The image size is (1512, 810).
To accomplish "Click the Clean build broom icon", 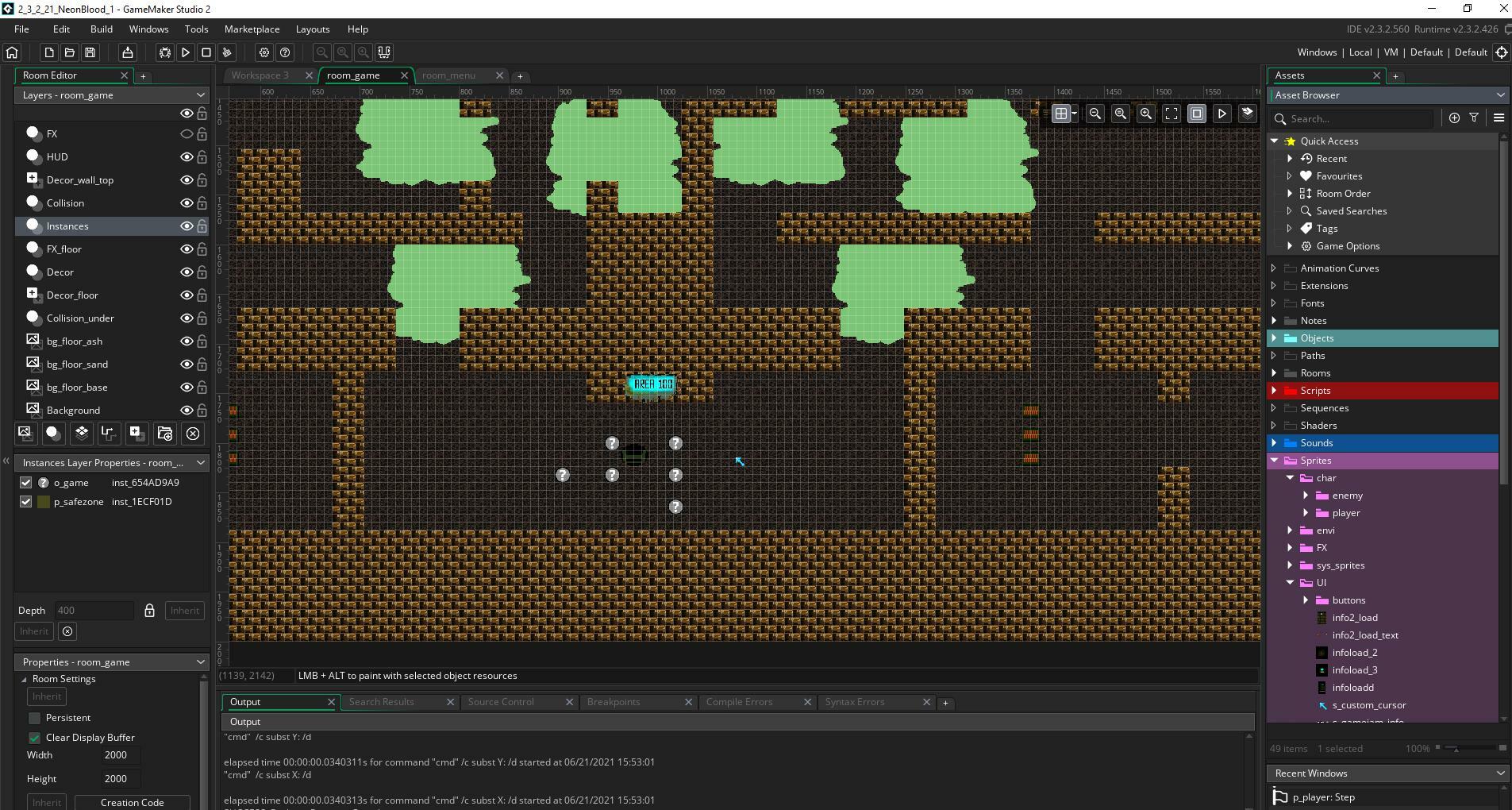I will pyautogui.click(x=227, y=52).
